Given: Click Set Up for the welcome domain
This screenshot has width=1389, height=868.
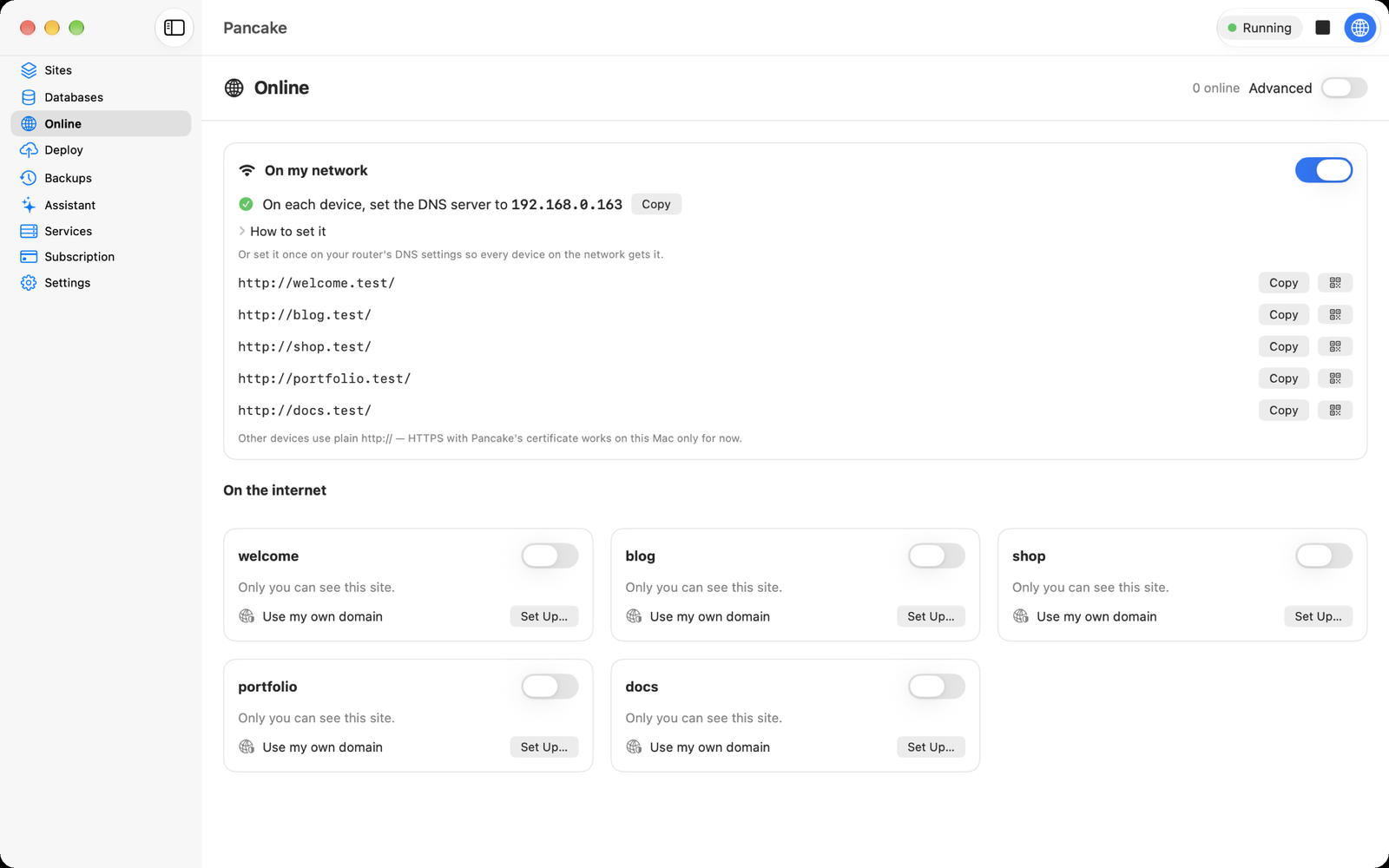Looking at the screenshot, I should pos(543,616).
